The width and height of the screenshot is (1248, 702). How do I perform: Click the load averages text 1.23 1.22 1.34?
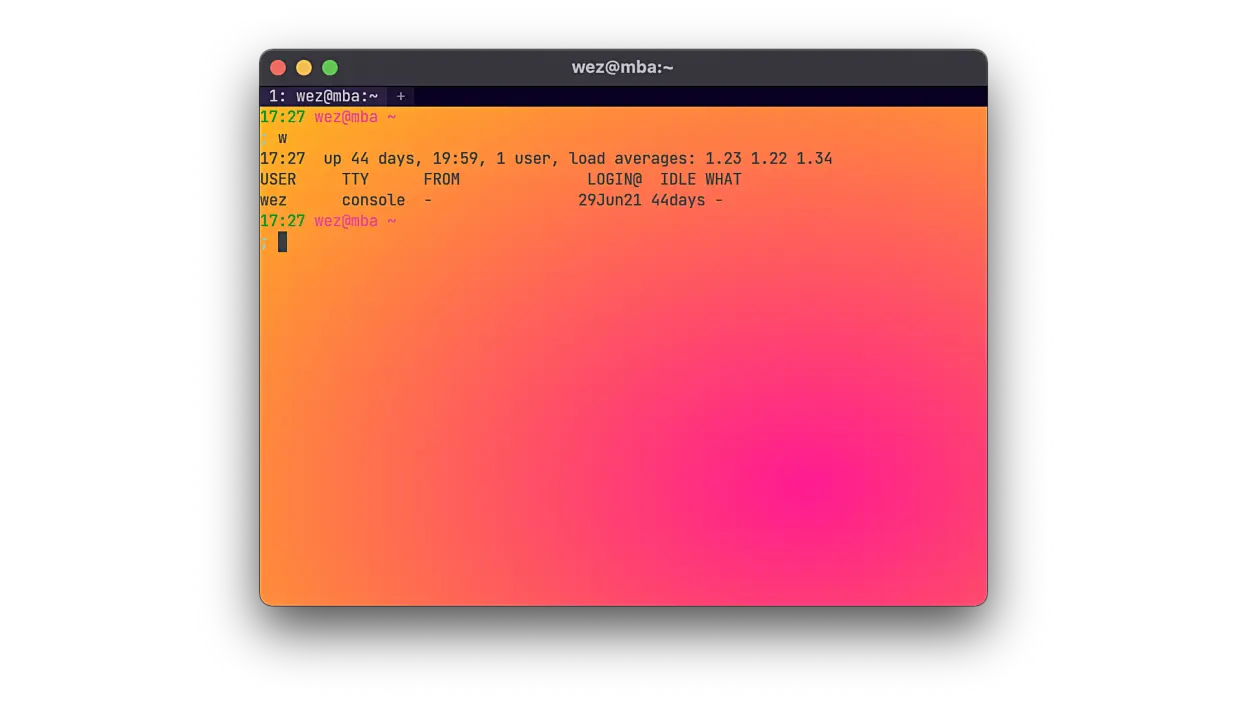pyautogui.click(x=770, y=157)
